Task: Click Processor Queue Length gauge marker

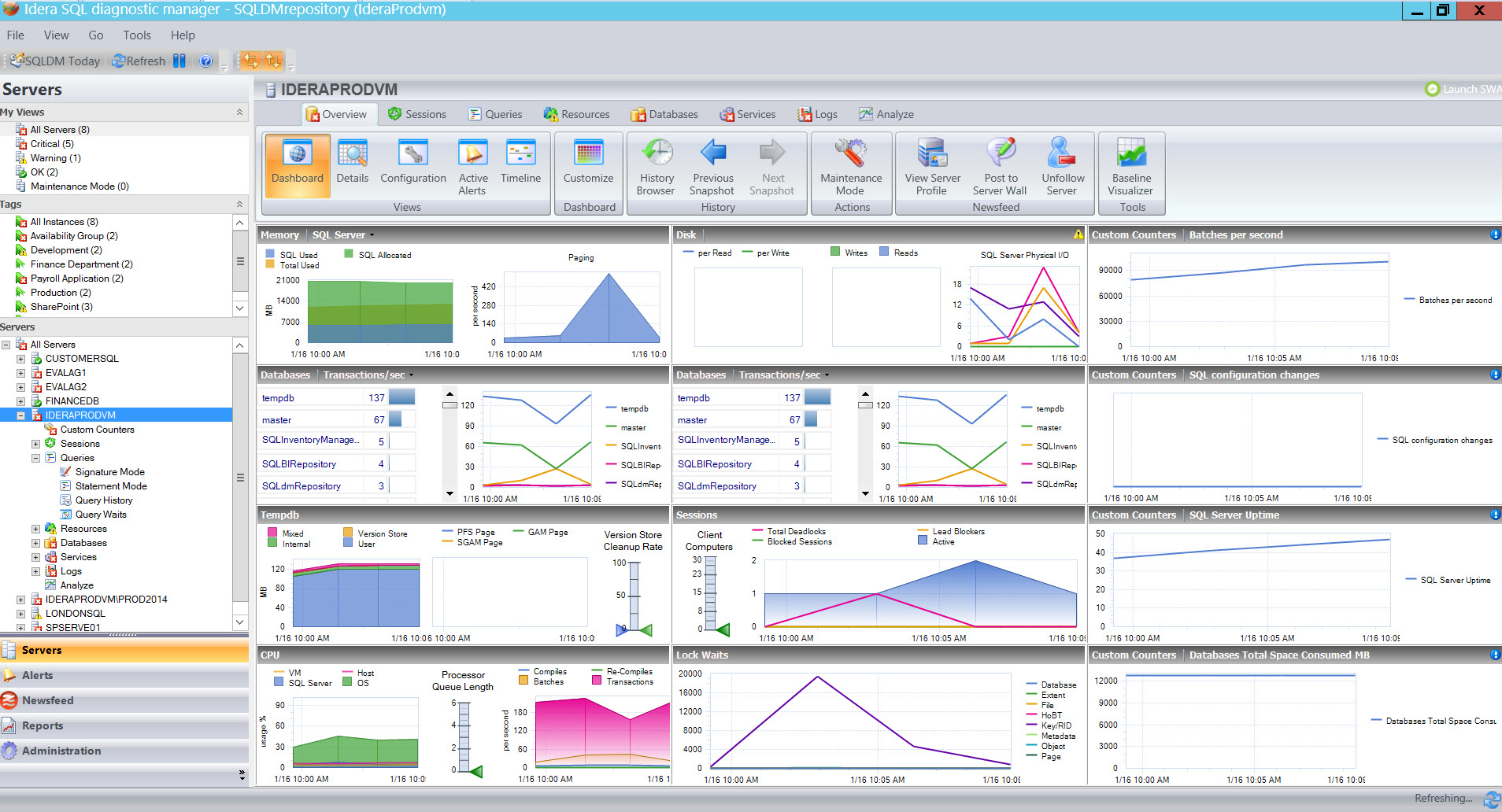Action: 475,772
